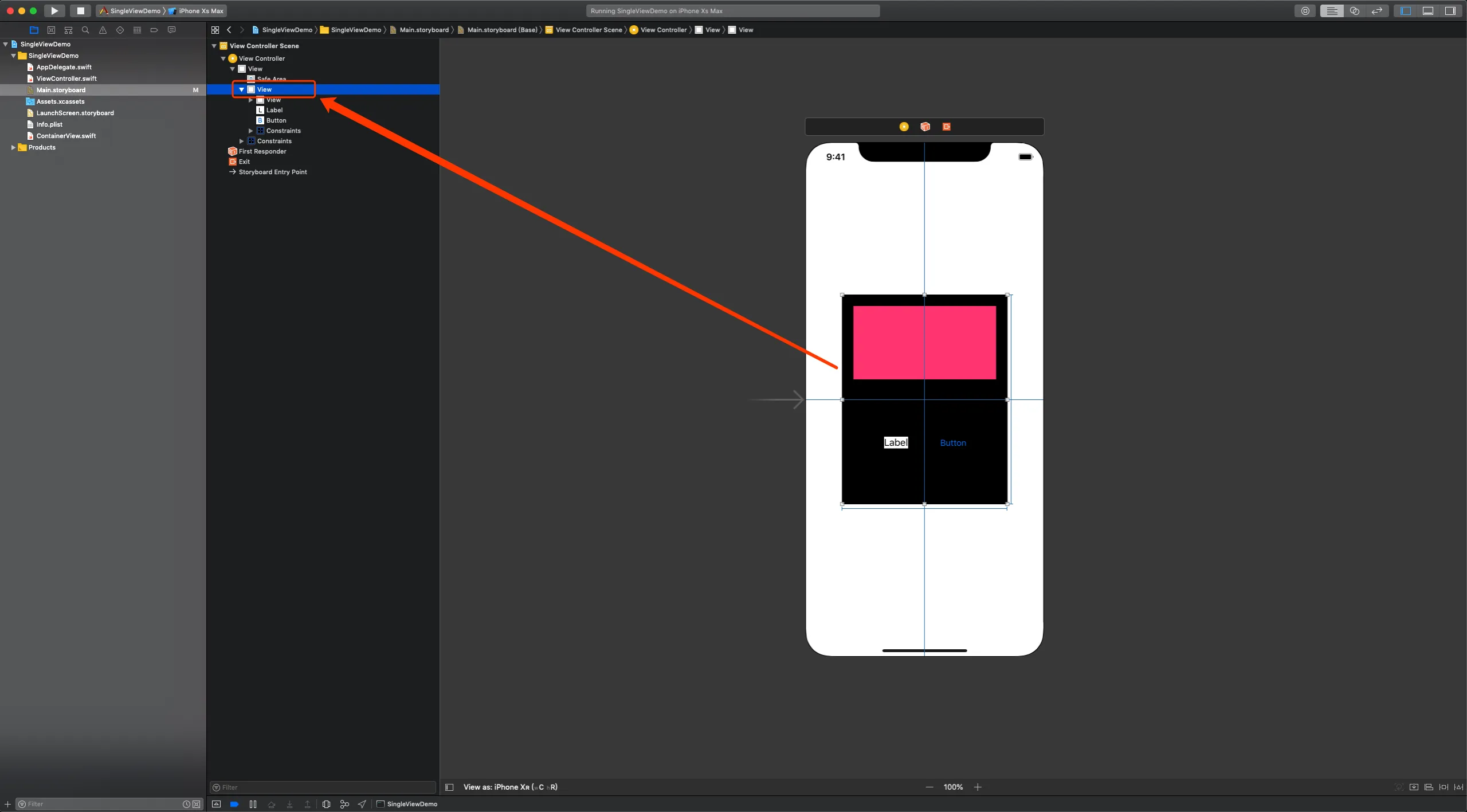
Task: Open ContainerView.swift in navigator
Action: (x=66, y=136)
